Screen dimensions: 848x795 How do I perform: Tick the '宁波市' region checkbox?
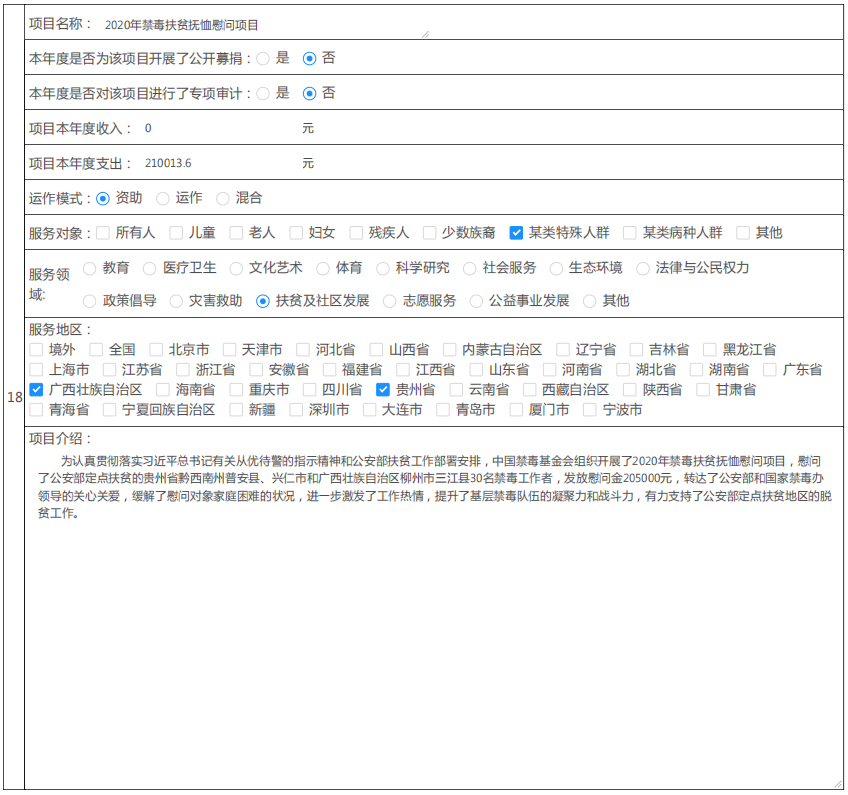[x=590, y=410]
